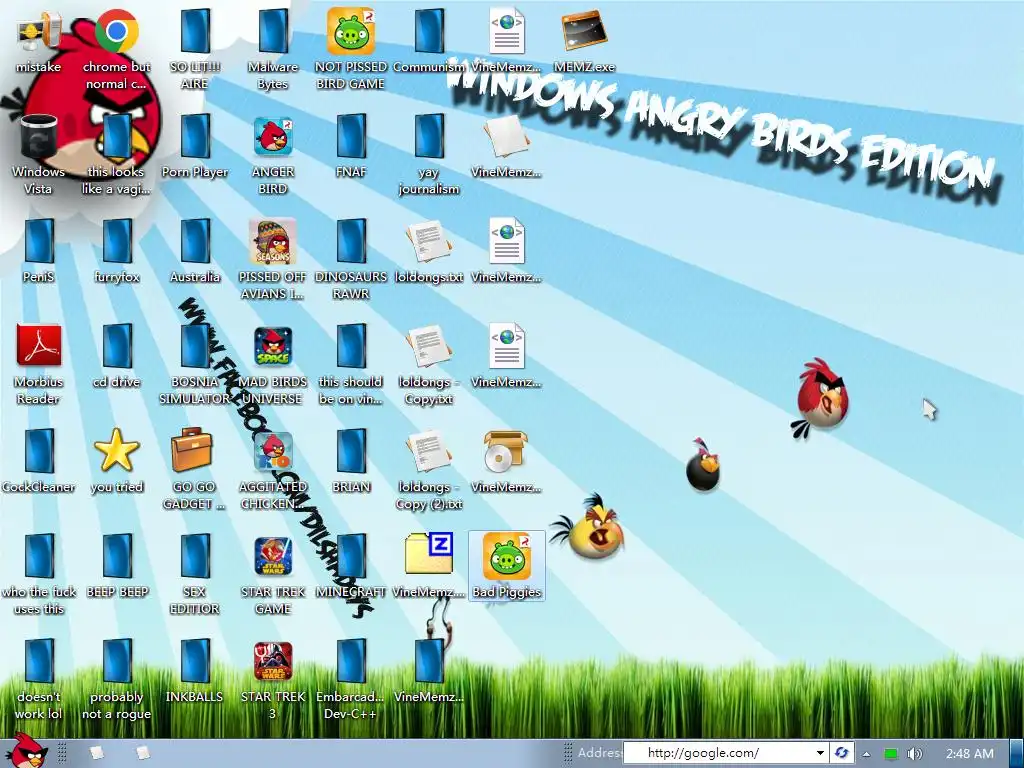The image size is (1024, 768).
Task: Select the 'you tried' star icon
Action: 116,462
